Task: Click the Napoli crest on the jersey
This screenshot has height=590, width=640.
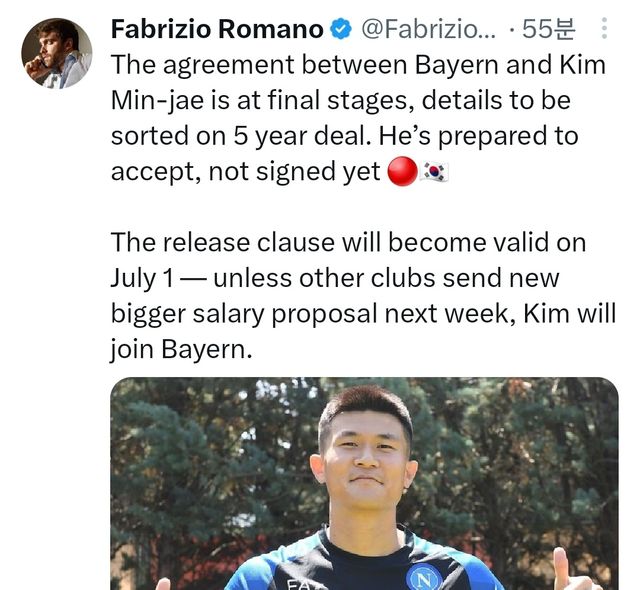Action: (424, 577)
